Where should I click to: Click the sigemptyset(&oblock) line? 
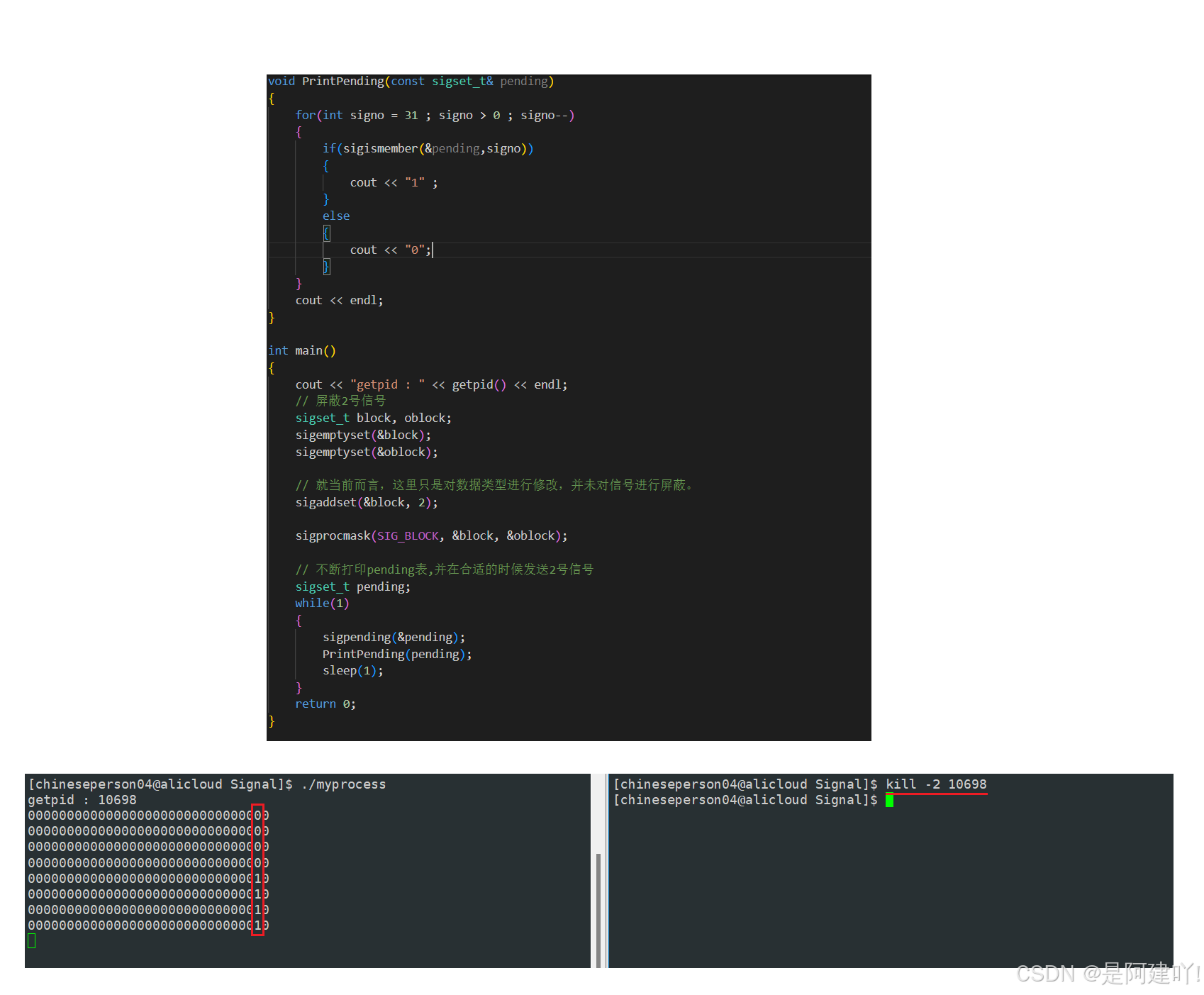click(x=367, y=452)
